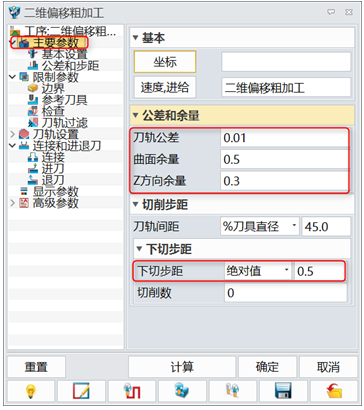Select 刀轨过滤 in the tree
364x410 pixels.
point(64,122)
